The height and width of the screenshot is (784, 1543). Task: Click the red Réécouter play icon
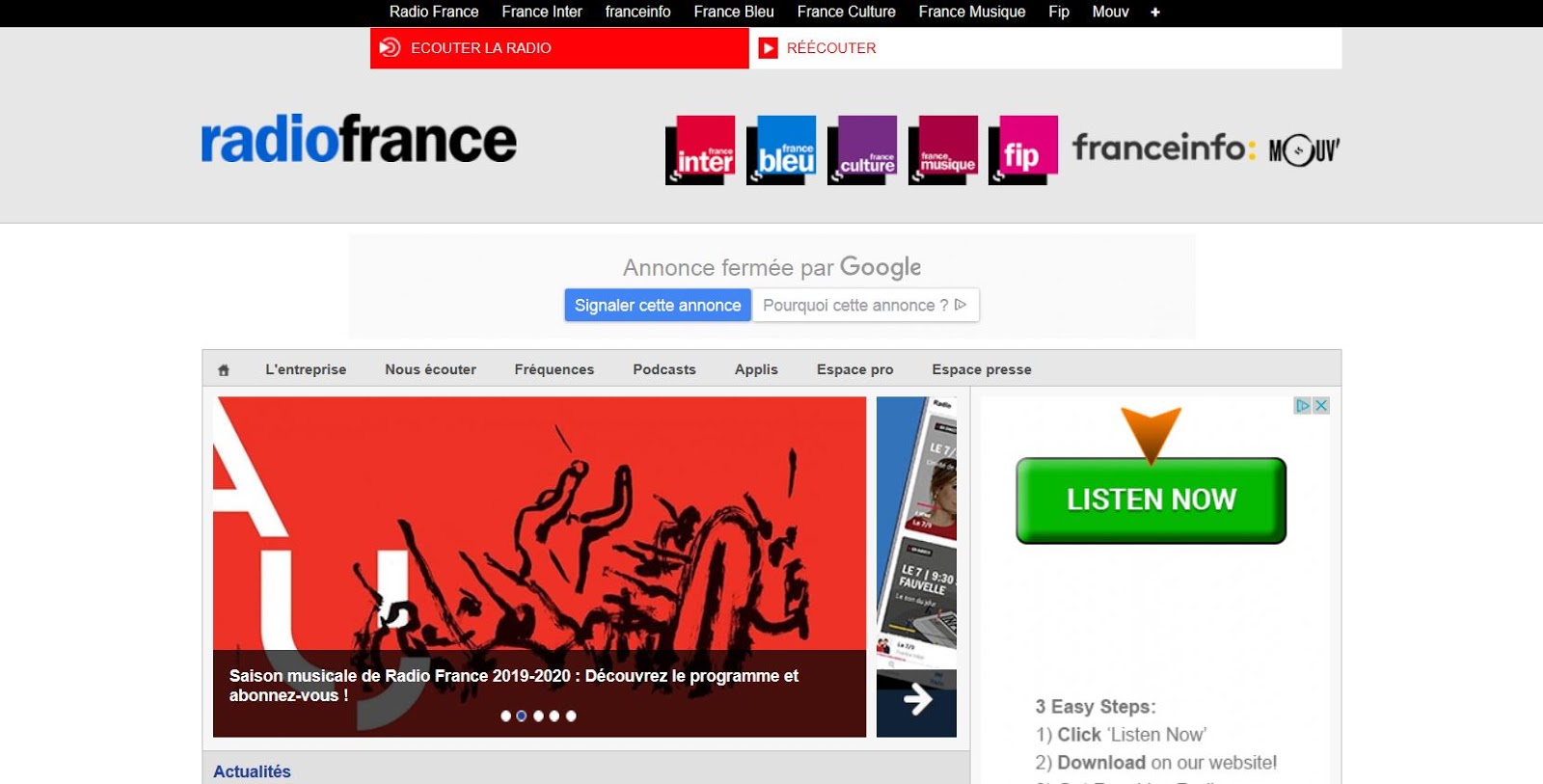[x=769, y=48]
